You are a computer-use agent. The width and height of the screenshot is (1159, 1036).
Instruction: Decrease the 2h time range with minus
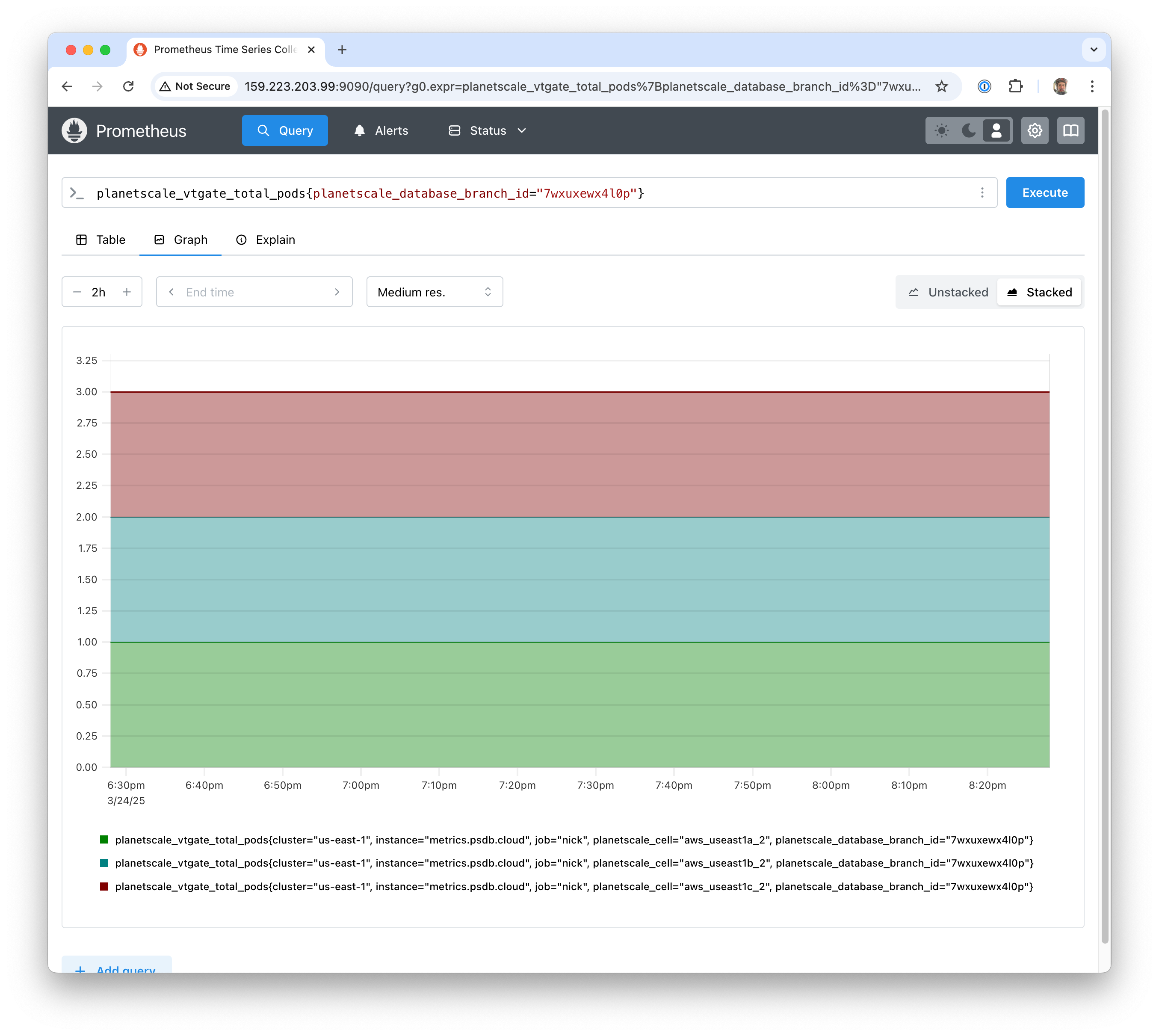tap(78, 292)
